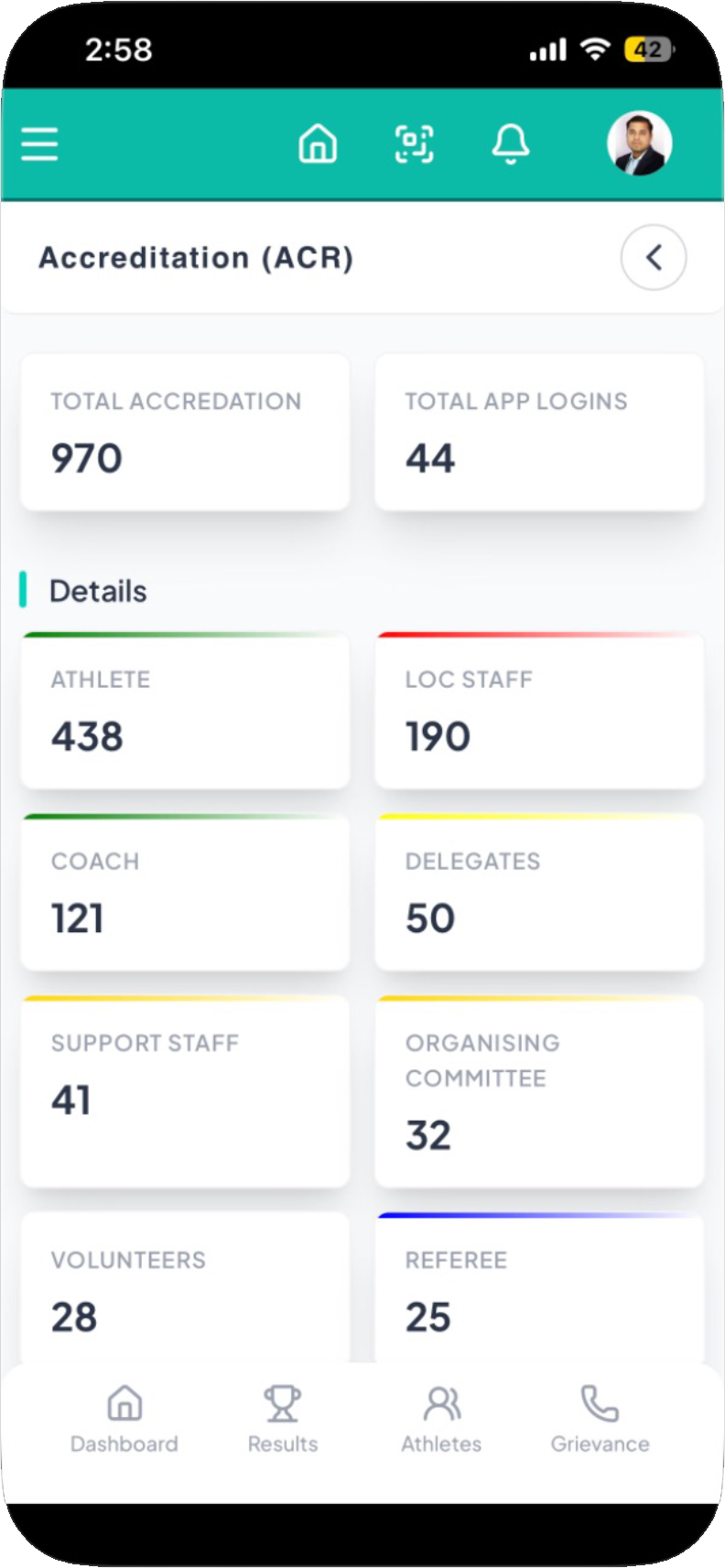Switch to the Athletes tab
Screen dimensions: 725x1568
coord(441,1419)
